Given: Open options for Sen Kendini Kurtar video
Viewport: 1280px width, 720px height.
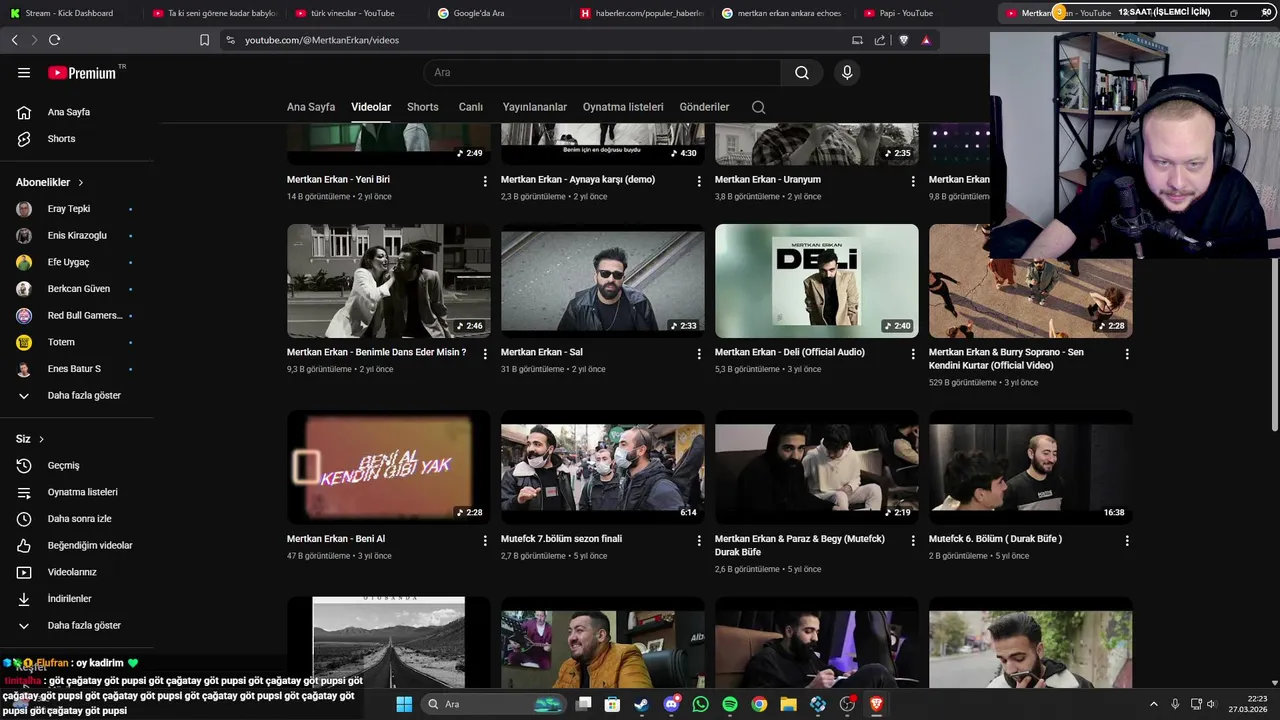Looking at the screenshot, I should click(1127, 354).
